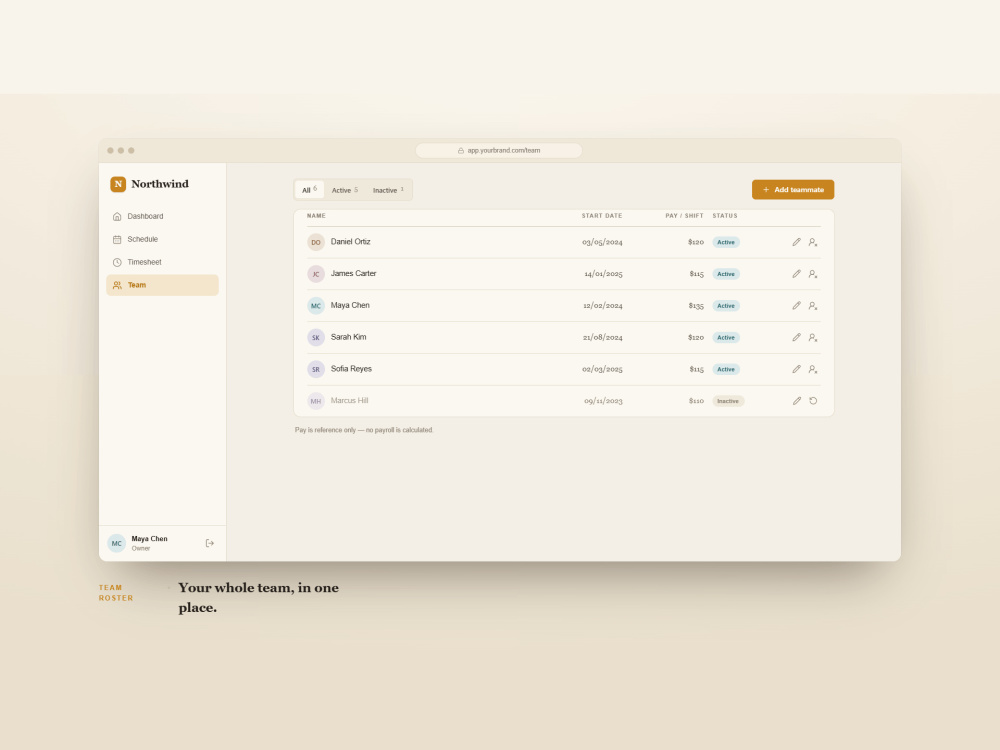Viewport: 1000px width, 750px height.
Task: Click the MH avatar for Marcus Hill
Action: [x=316, y=401]
